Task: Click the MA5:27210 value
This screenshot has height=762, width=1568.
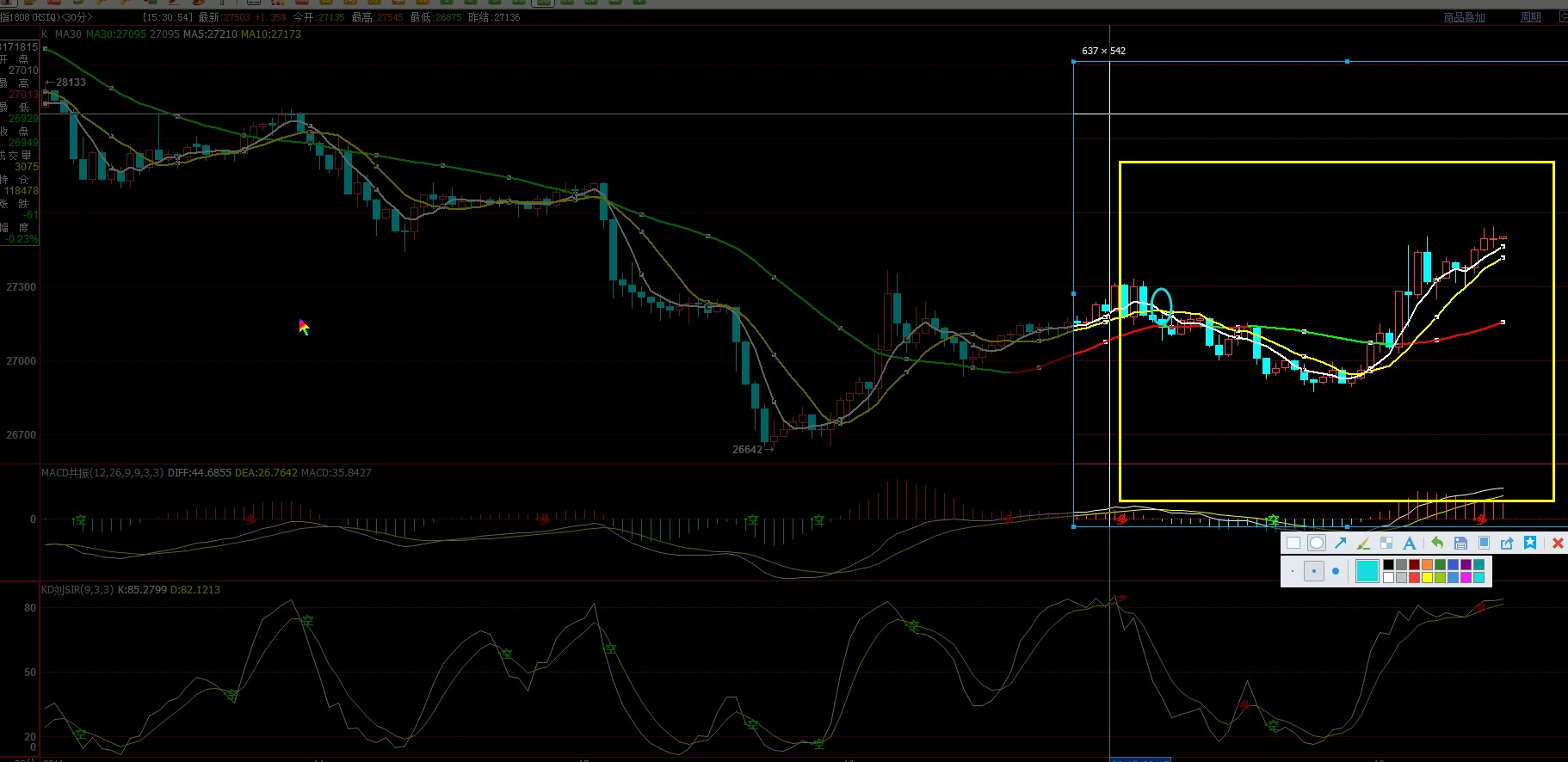Action: tap(210, 34)
